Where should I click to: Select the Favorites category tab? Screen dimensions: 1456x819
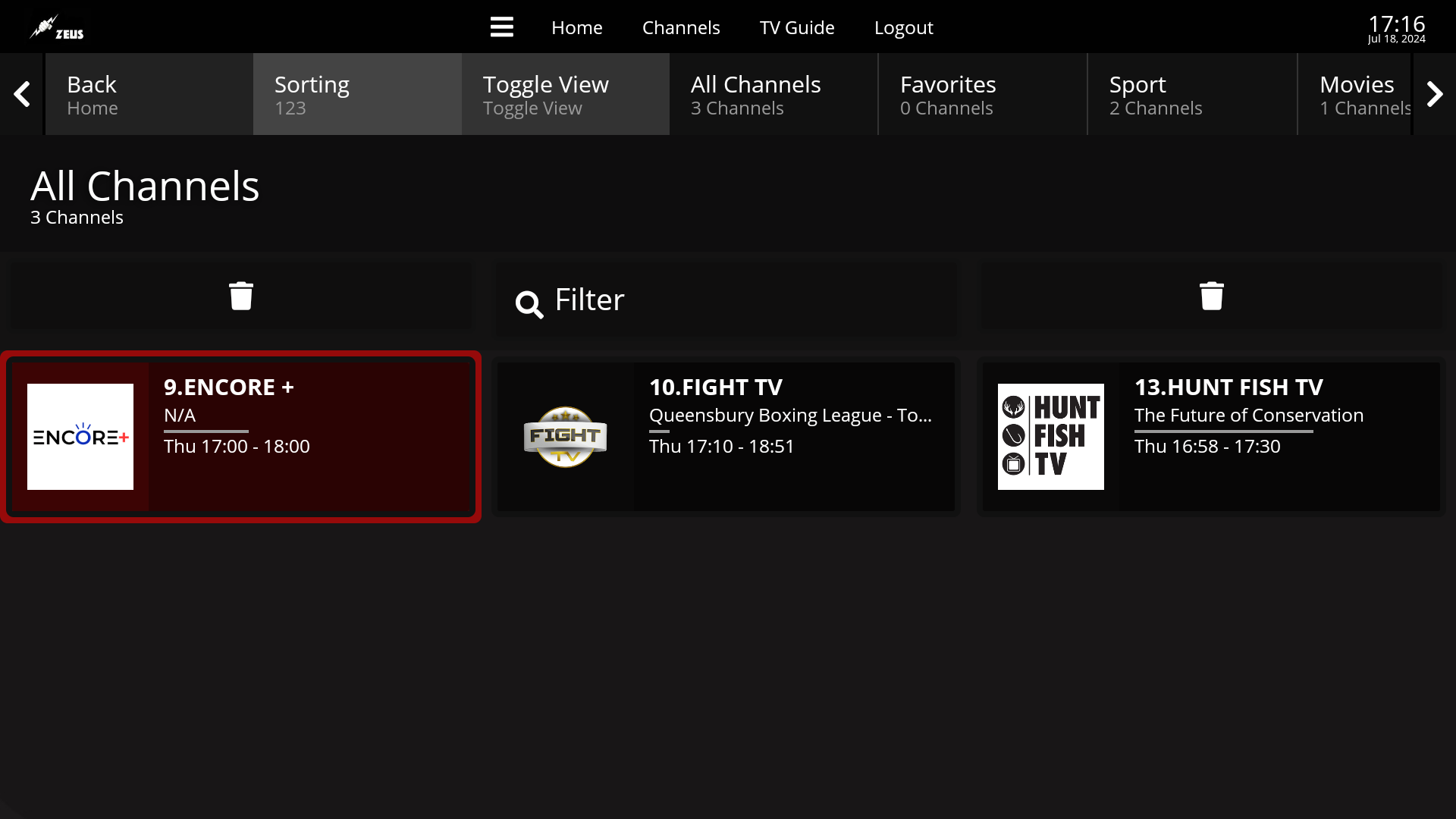click(982, 94)
